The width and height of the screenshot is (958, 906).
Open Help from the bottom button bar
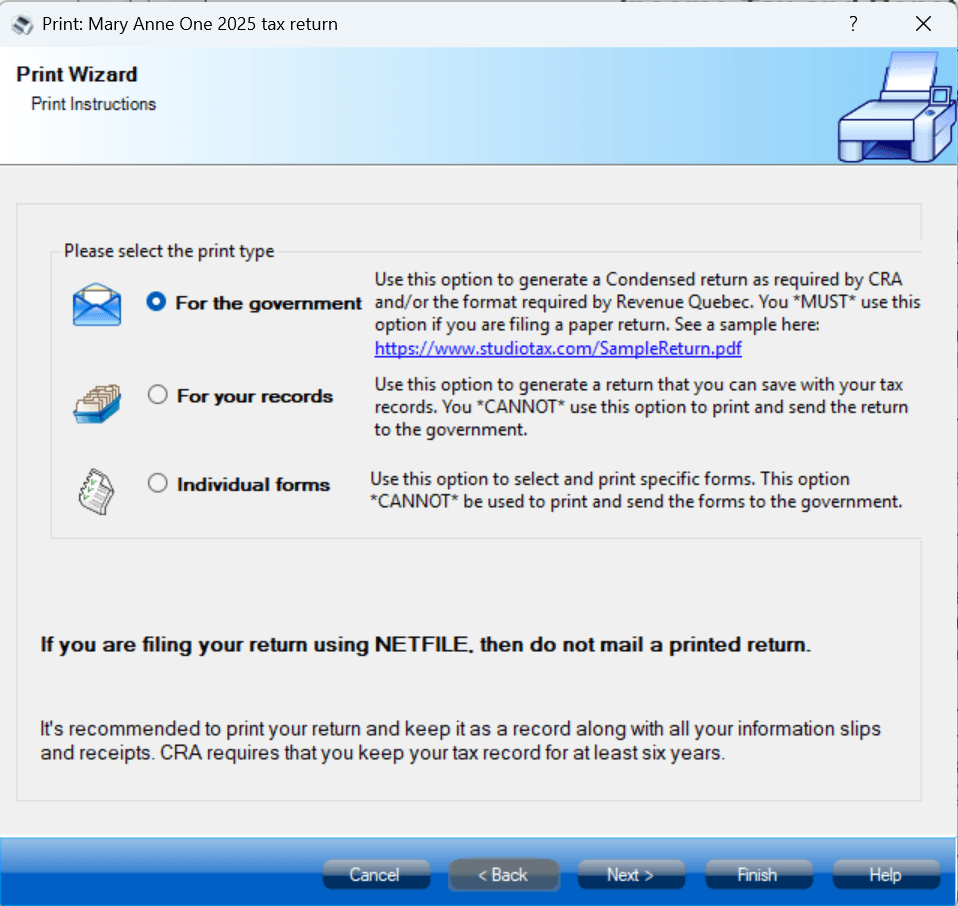point(885,875)
